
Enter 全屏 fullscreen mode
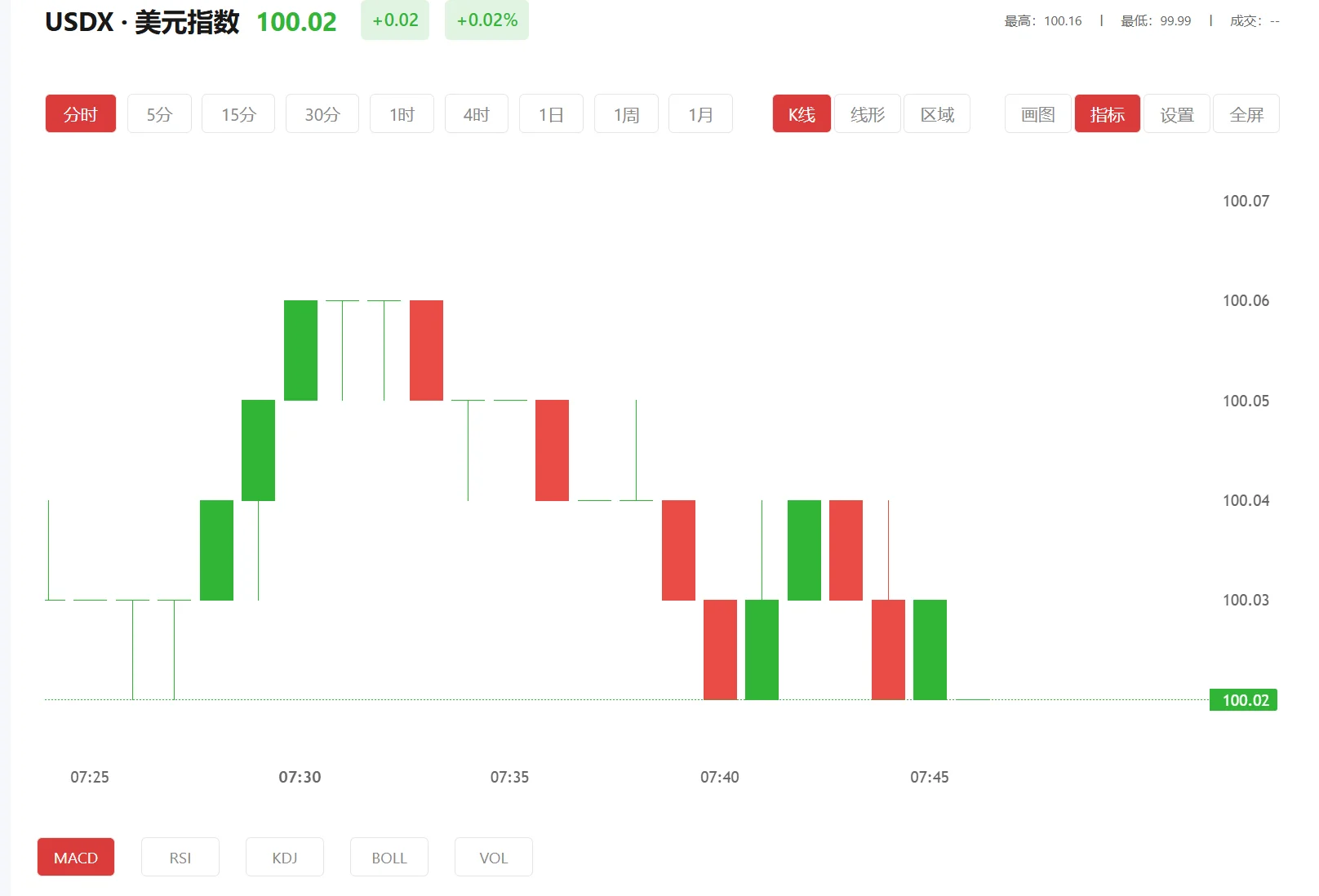pyautogui.click(x=1246, y=113)
